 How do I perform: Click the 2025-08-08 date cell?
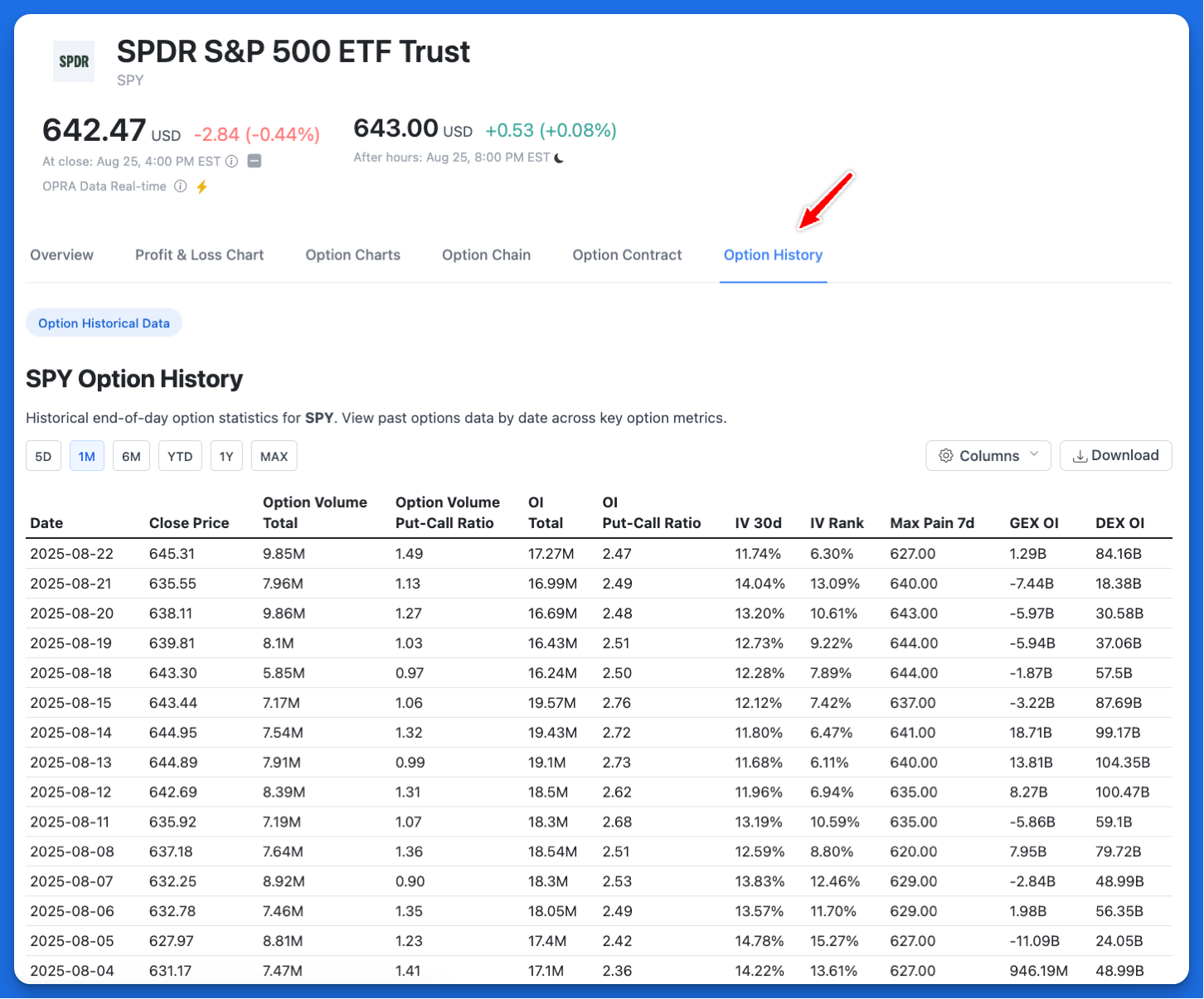pos(72,852)
